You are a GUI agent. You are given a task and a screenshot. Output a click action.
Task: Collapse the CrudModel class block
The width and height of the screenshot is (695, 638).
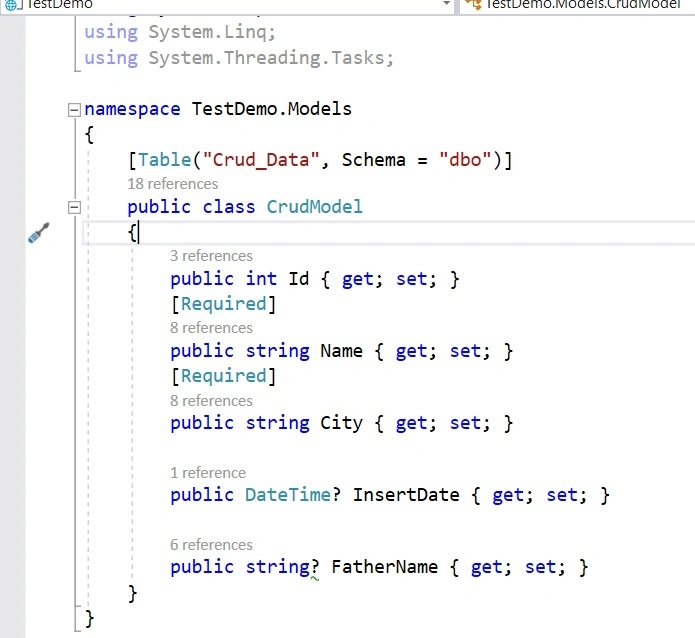click(x=74, y=207)
